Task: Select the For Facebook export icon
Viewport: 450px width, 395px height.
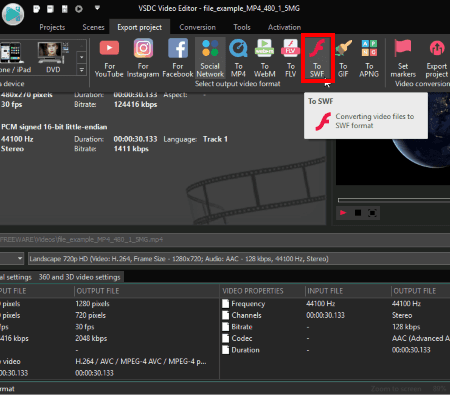Action: (178, 58)
